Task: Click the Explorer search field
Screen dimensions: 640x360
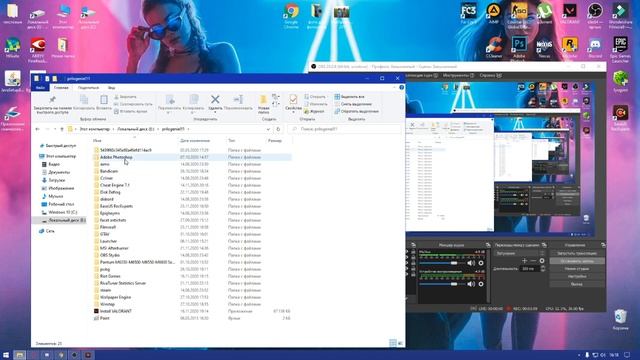Action: 344,129
